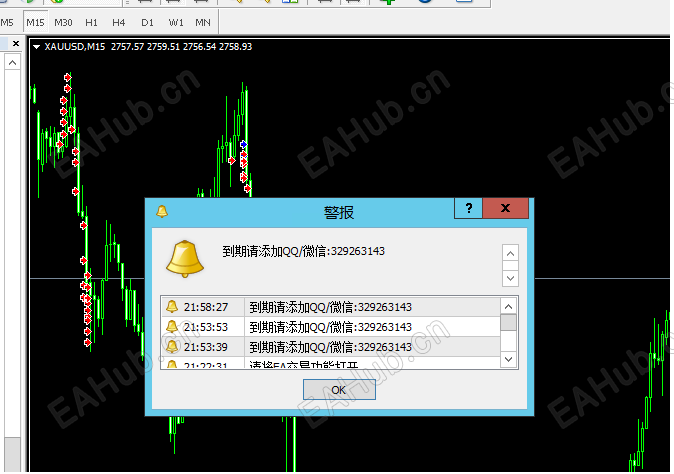The image size is (674, 474).
Task: Click the alert message scroll-down arrow
Action: click(510, 278)
